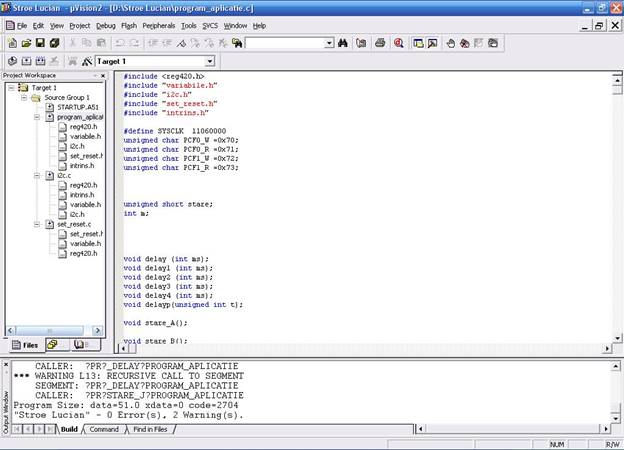The width and height of the screenshot is (624, 450).
Task: Open the find text combo box arrow
Action: 329,43
